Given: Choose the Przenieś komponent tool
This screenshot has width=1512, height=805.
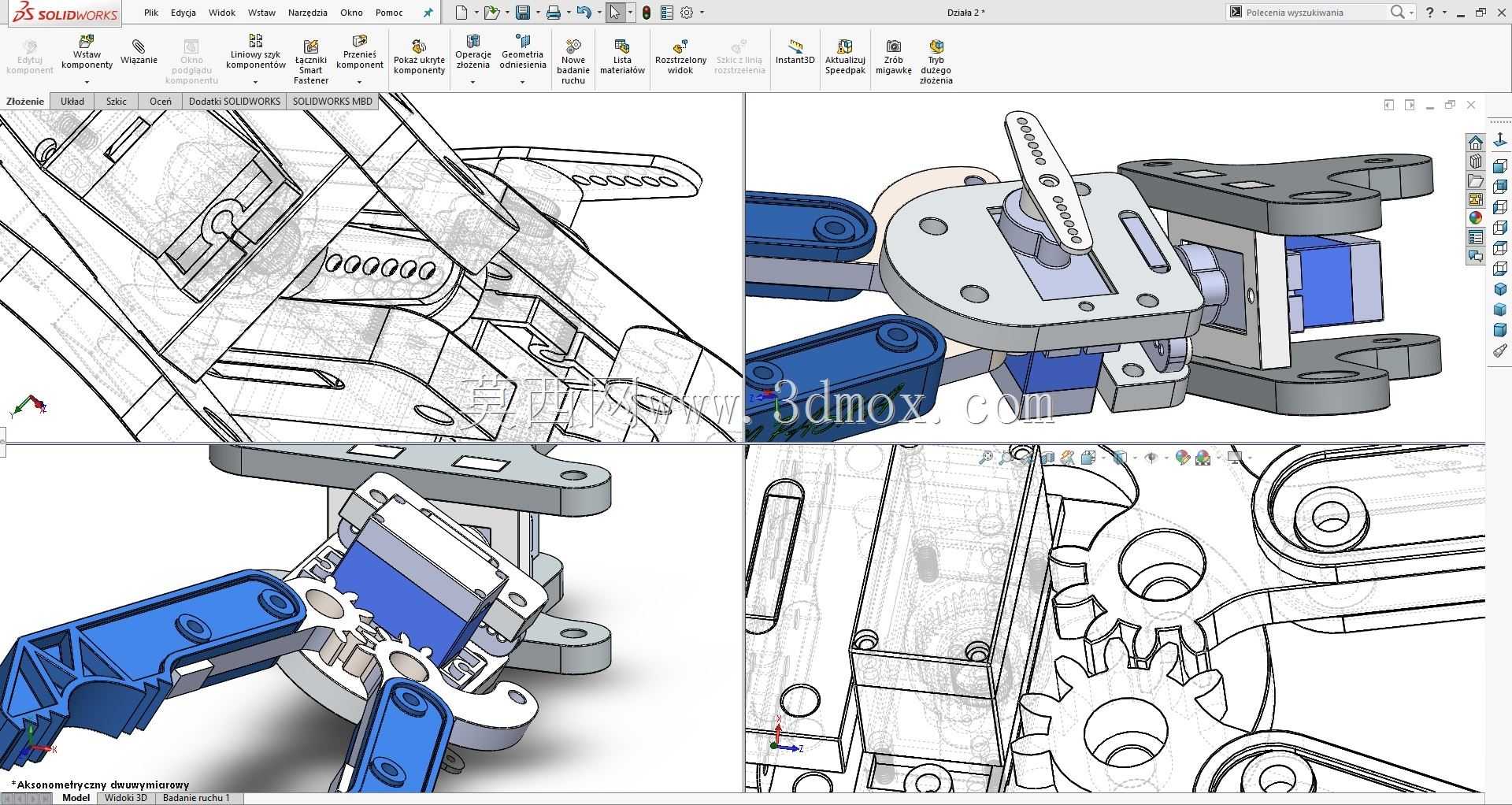Looking at the screenshot, I should (x=360, y=52).
